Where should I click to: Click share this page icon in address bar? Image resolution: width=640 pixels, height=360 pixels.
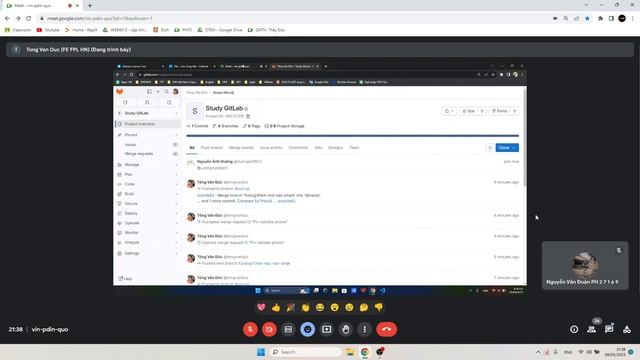(x=576, y=18)
